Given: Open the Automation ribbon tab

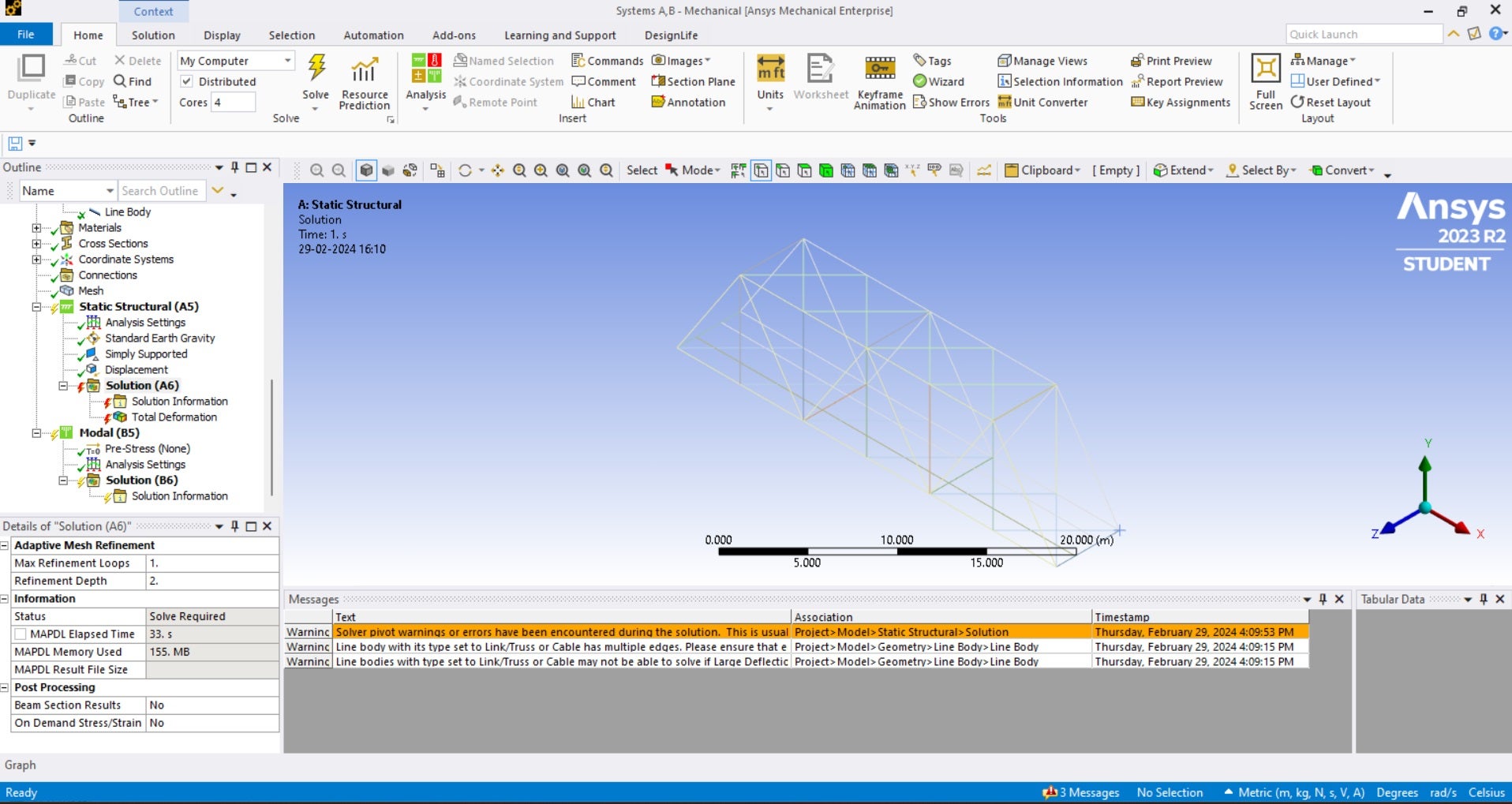Looking at the screenshot, I should tap(373, 36).
